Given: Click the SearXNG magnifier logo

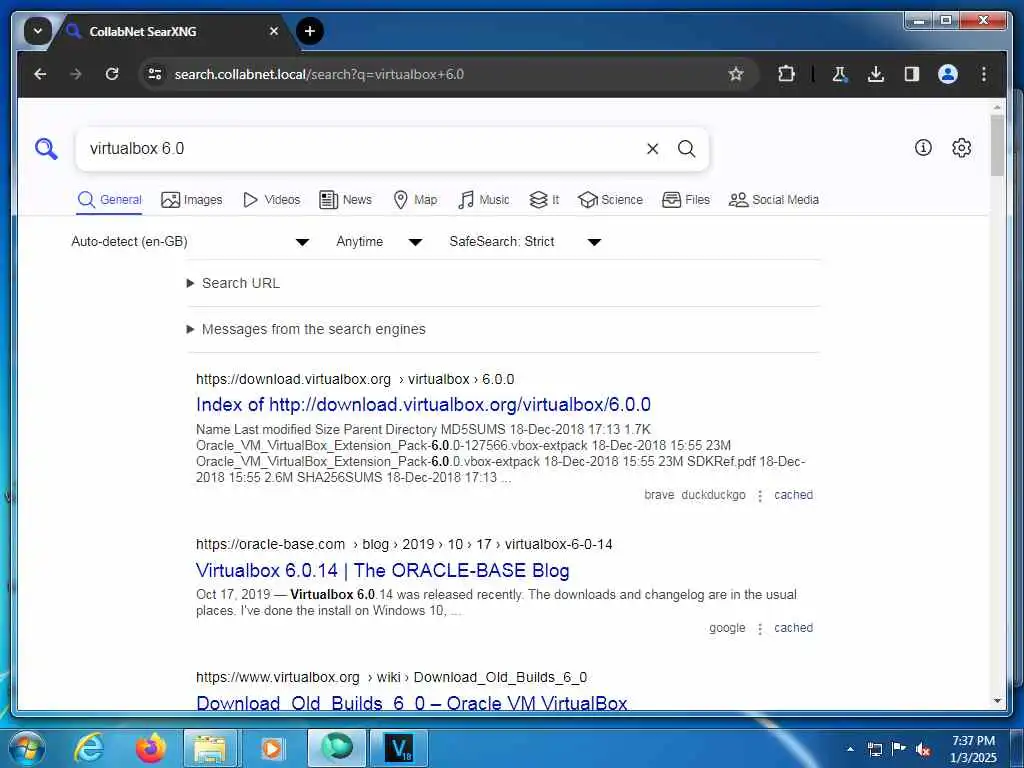Looking at the screenshot, I should tap(46, 149).
